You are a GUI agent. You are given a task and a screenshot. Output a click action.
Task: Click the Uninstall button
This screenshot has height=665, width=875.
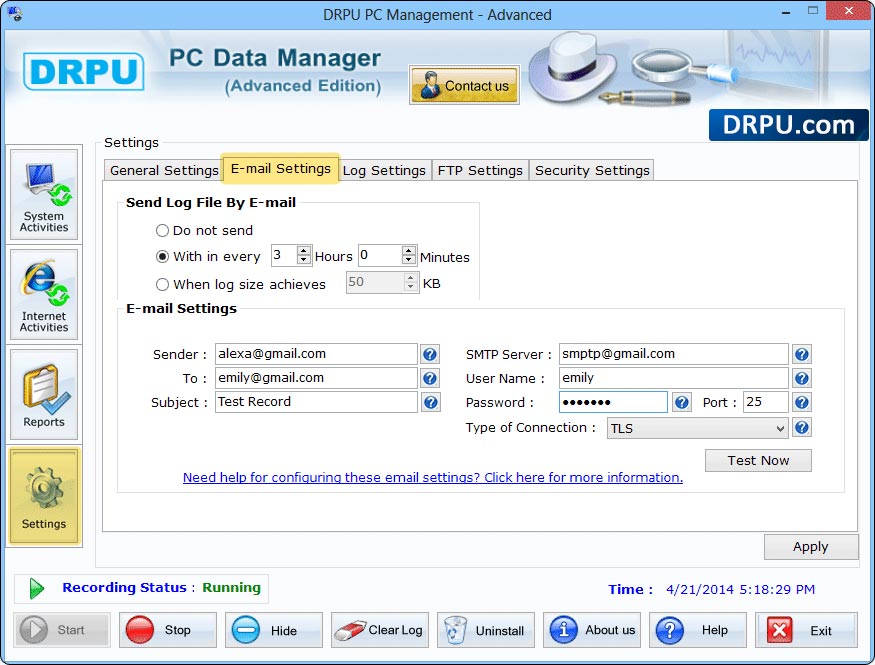(485, 630)
